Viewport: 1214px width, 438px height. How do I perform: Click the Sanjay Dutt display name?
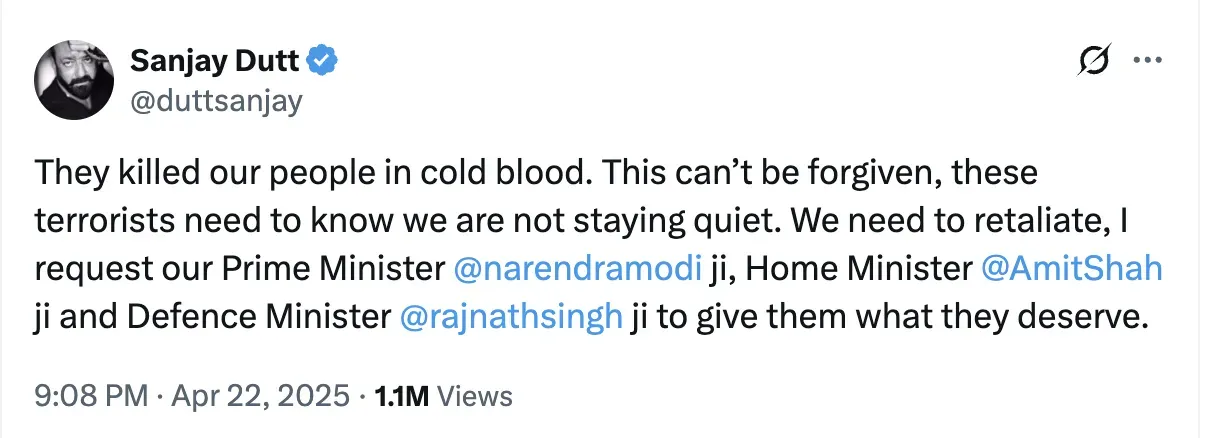214,62
